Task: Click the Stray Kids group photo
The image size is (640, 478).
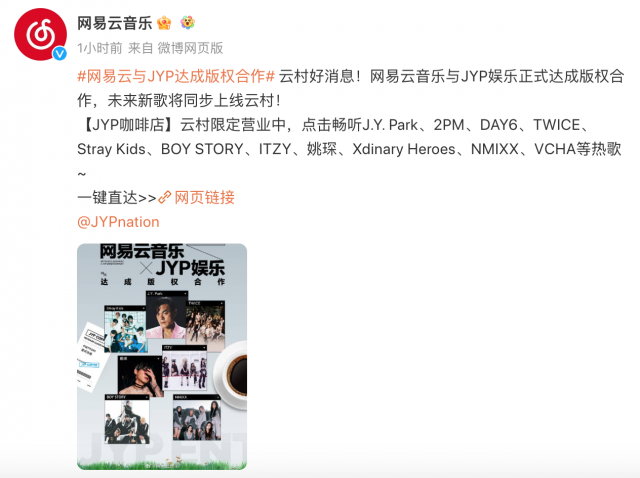Action: point(125,329)
